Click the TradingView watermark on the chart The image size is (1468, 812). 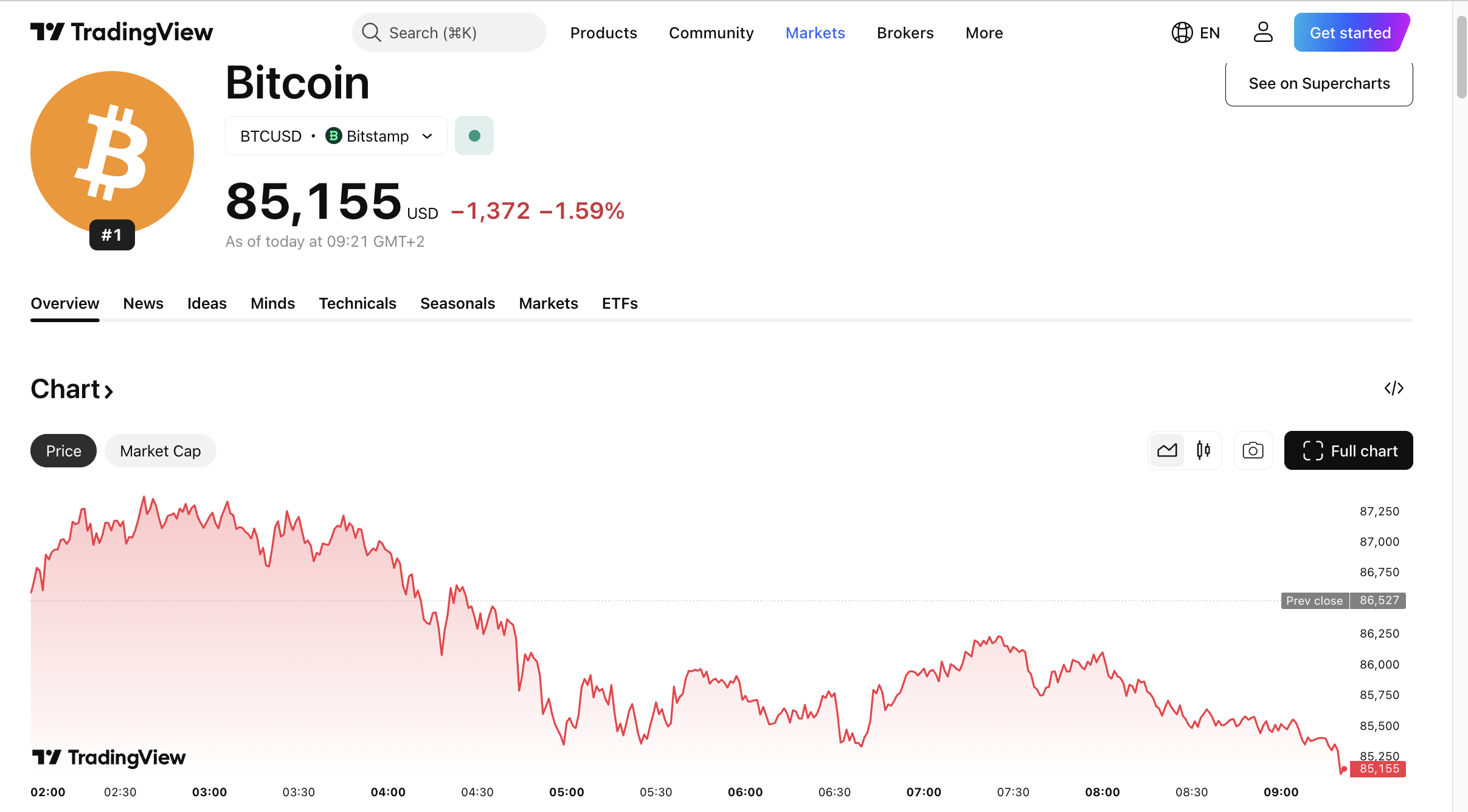coord(110,757)
